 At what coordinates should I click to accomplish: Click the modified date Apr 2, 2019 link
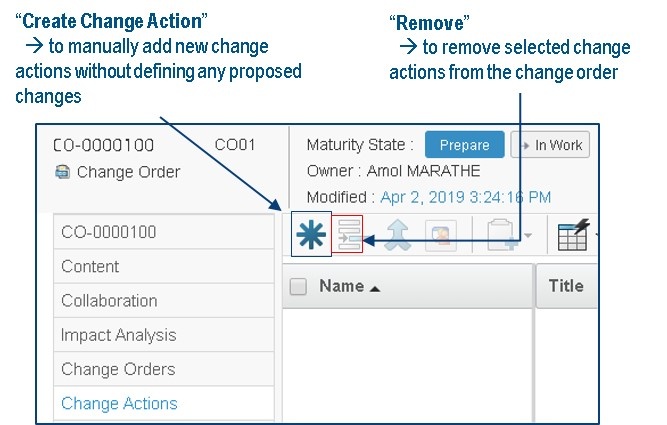click(465, 198)
